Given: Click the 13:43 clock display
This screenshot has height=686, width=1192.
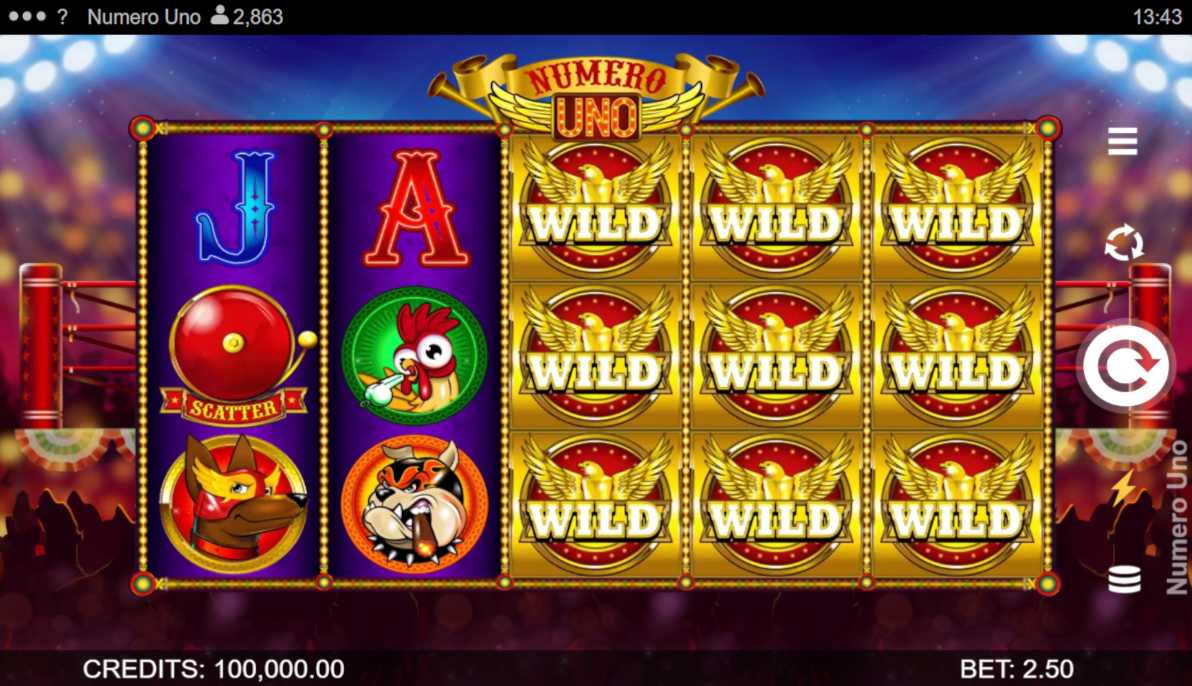Looking at the screenshot, I should (x=1157, y=17).
